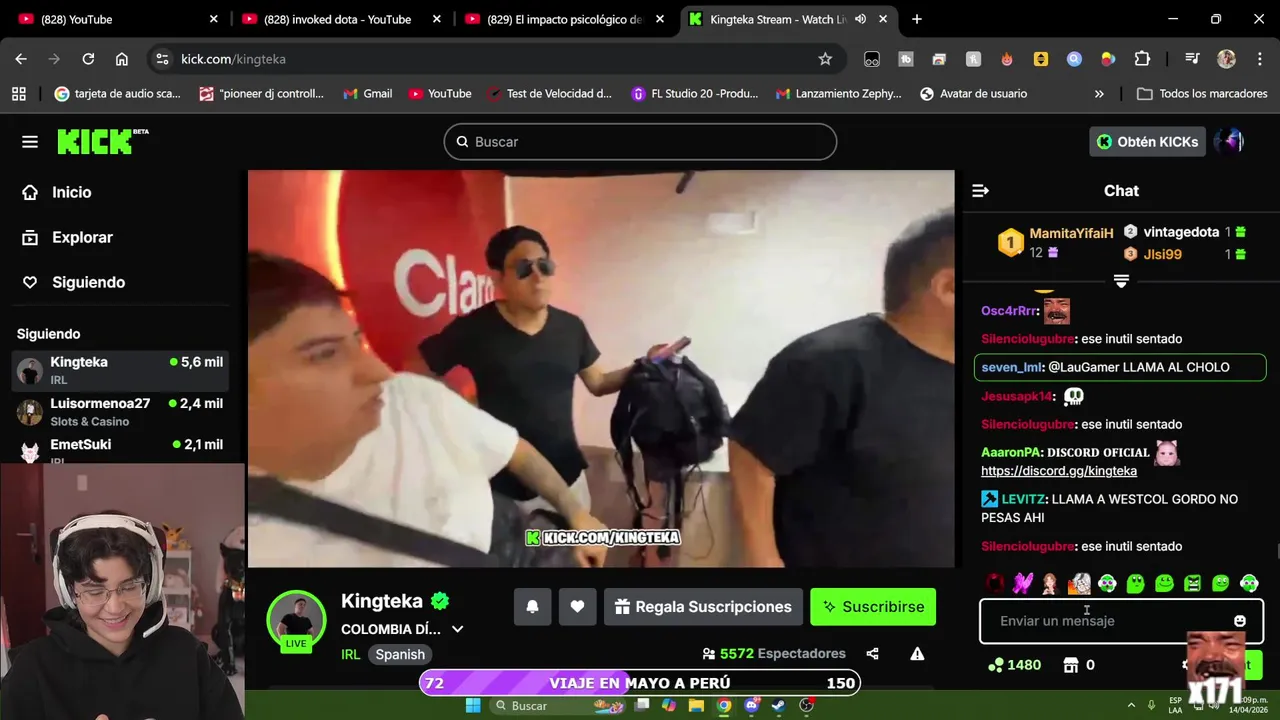Image resolution: width=1280 pixels, height=720 pixels.
Task: Click the seven_lml highlighted chat message
Action: pos(1120,367)
